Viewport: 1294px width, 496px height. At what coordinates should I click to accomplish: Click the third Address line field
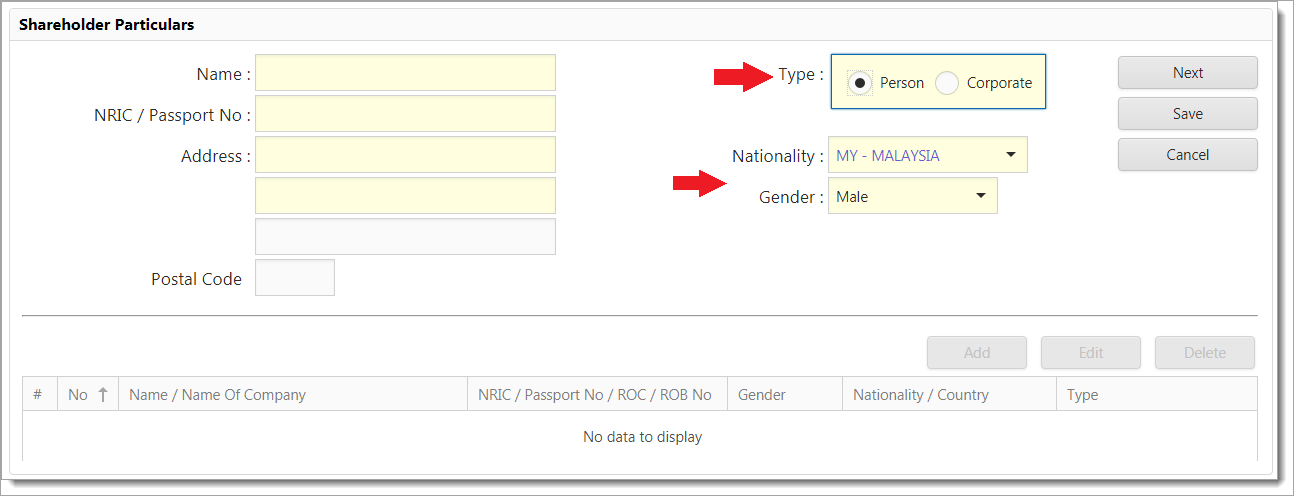405,237
